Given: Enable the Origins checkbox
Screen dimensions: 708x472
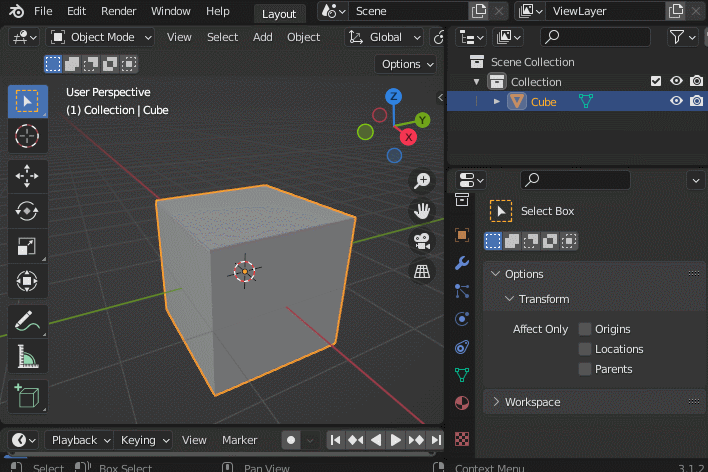Looking at the screenshot, I should click(x=585, y=329).
